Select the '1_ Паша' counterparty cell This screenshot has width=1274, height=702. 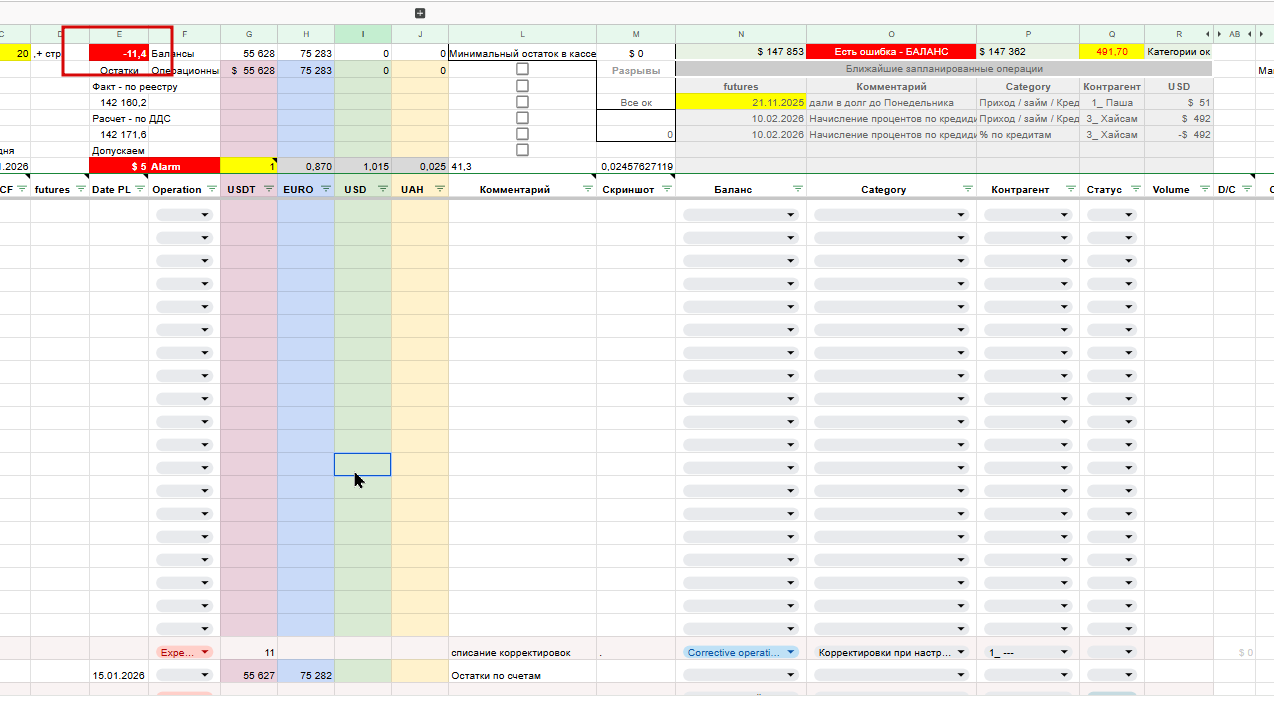point(1112,102)
